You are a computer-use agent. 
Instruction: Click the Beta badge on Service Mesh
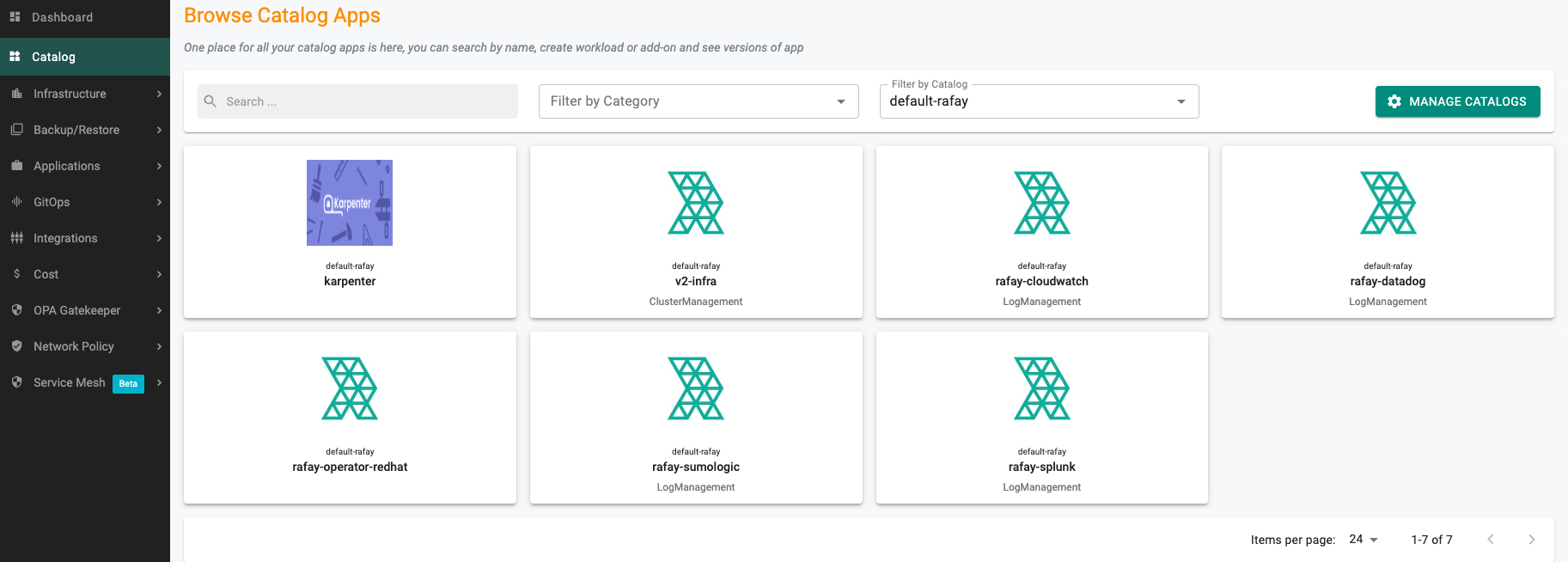(x=128, y=383)
